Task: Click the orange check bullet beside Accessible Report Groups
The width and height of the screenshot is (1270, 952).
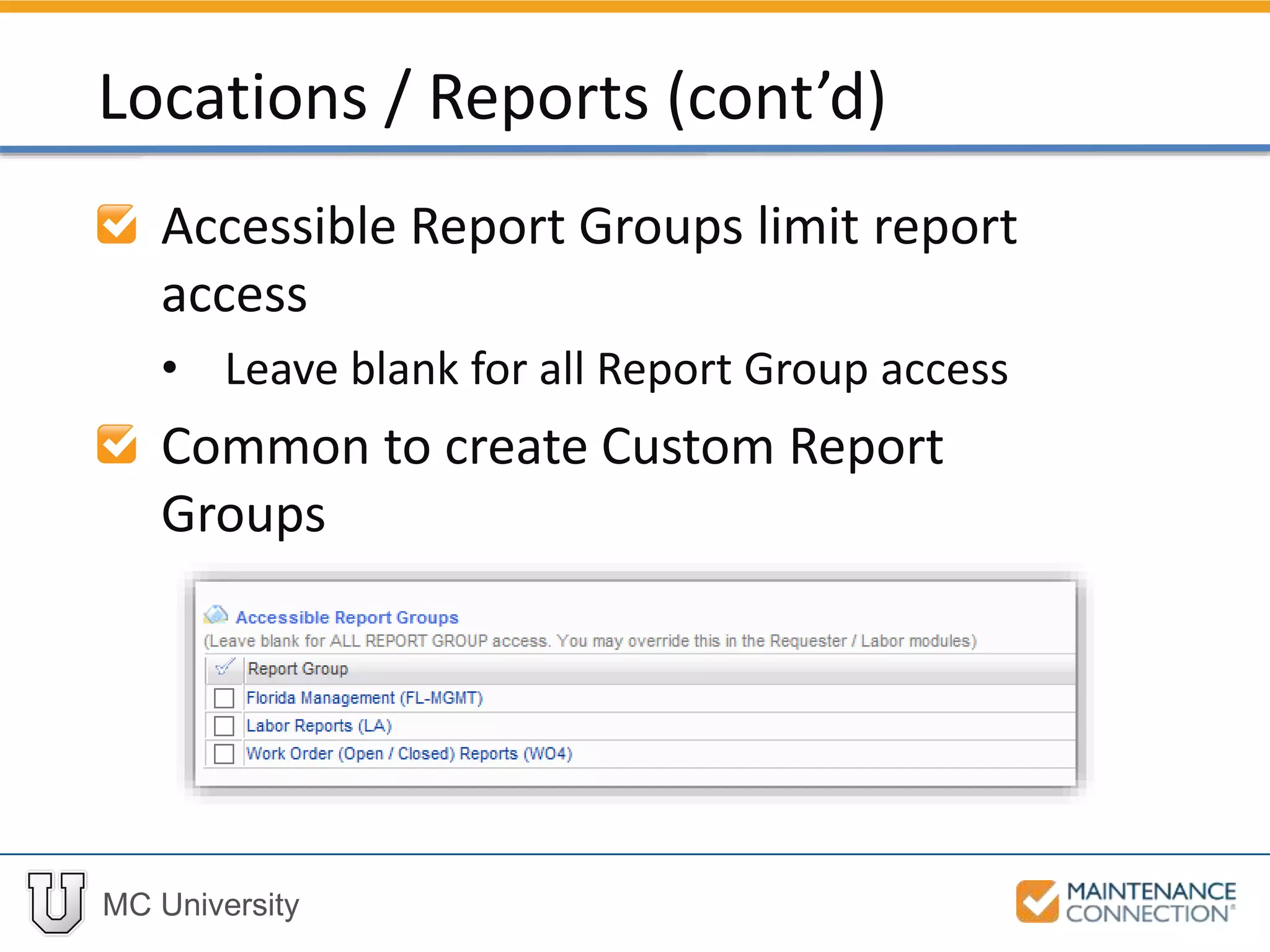Action: 117,224
